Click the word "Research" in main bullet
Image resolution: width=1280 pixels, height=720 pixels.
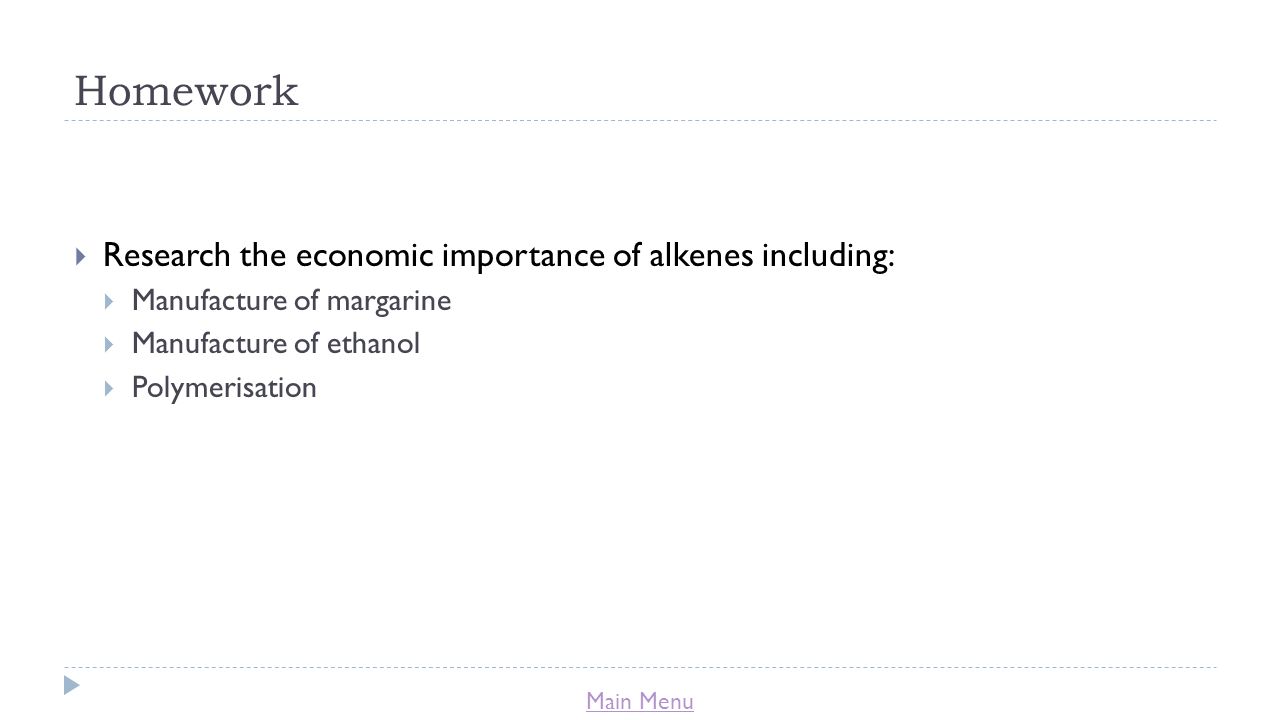coord(167,256)
